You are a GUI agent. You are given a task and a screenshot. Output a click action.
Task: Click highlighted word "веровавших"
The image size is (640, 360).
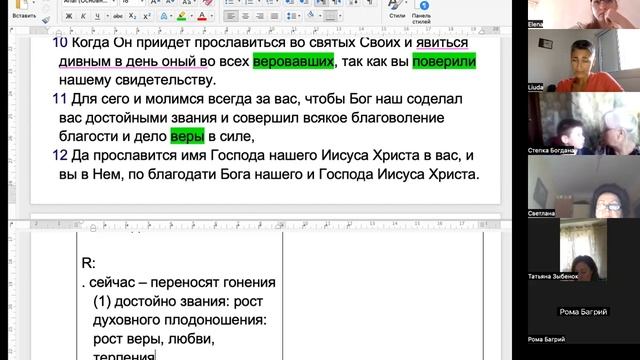click(293, 61)
